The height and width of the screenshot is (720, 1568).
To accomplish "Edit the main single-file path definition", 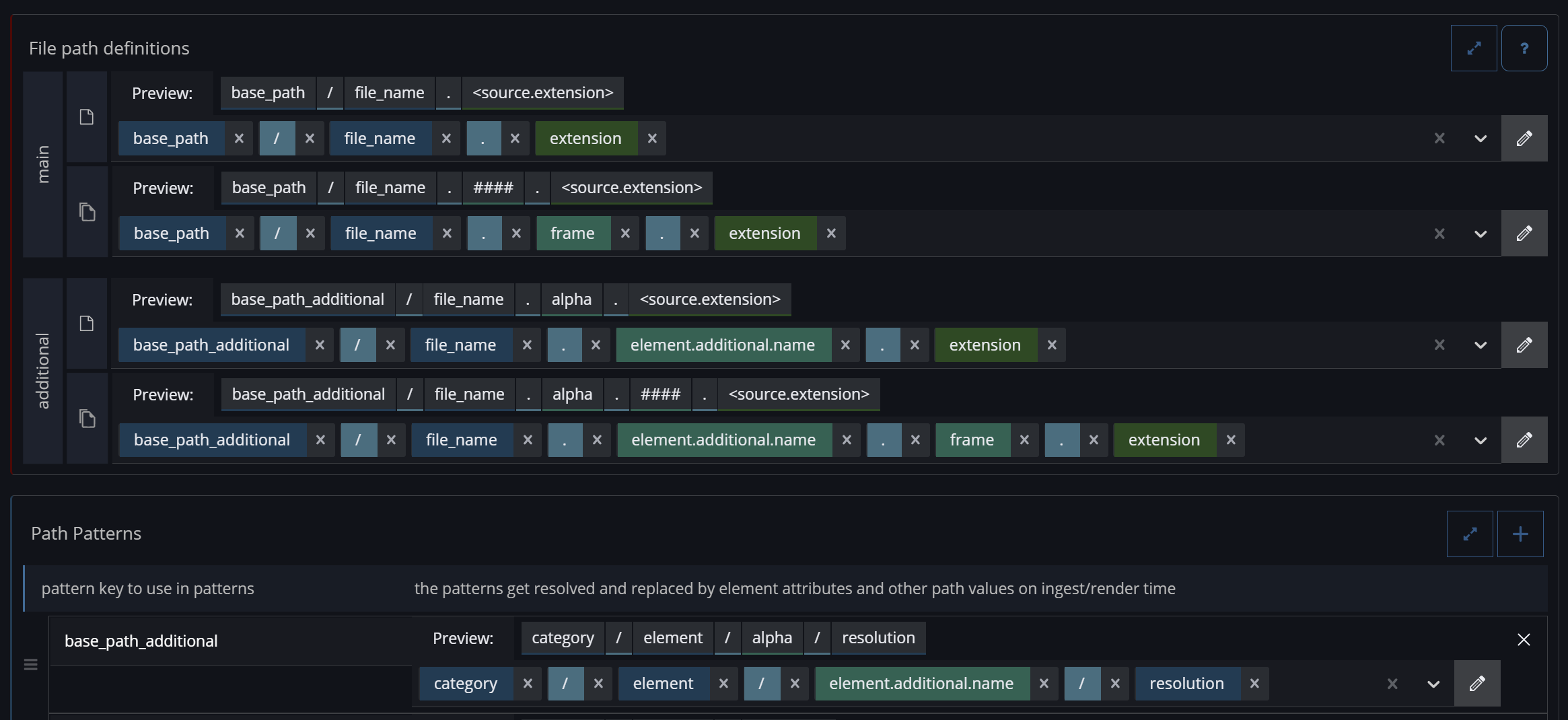I will click(1524, 139).
